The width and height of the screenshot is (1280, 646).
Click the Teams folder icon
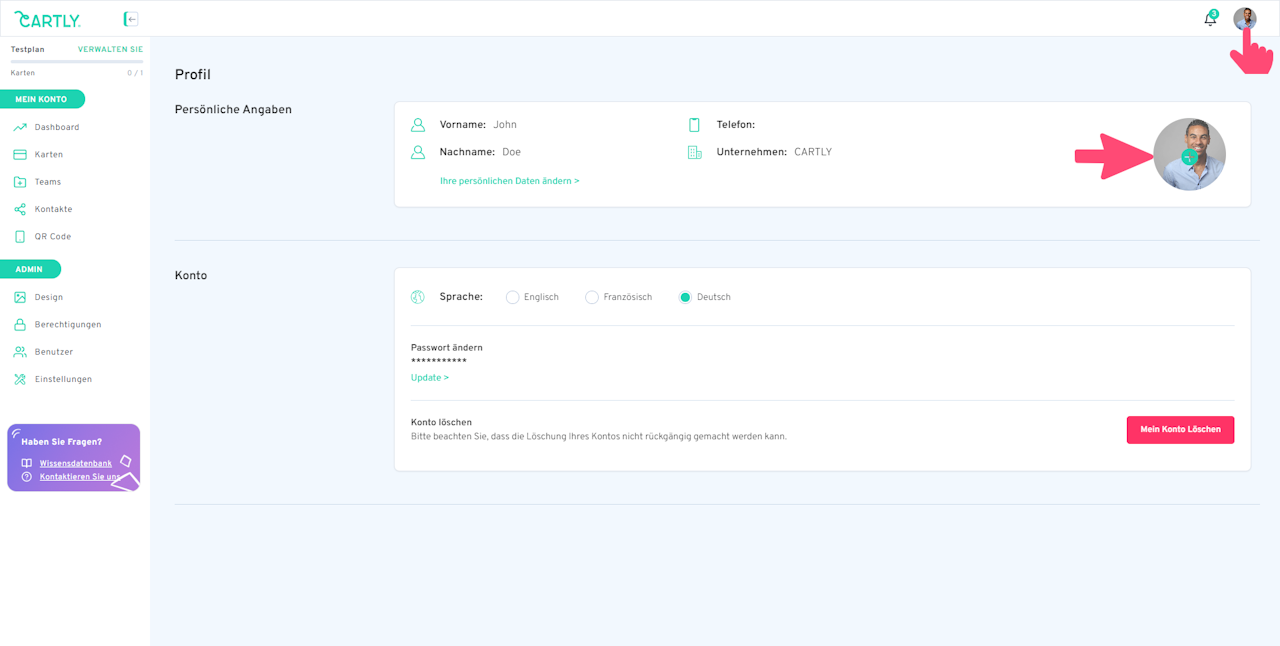coord(20,182)
